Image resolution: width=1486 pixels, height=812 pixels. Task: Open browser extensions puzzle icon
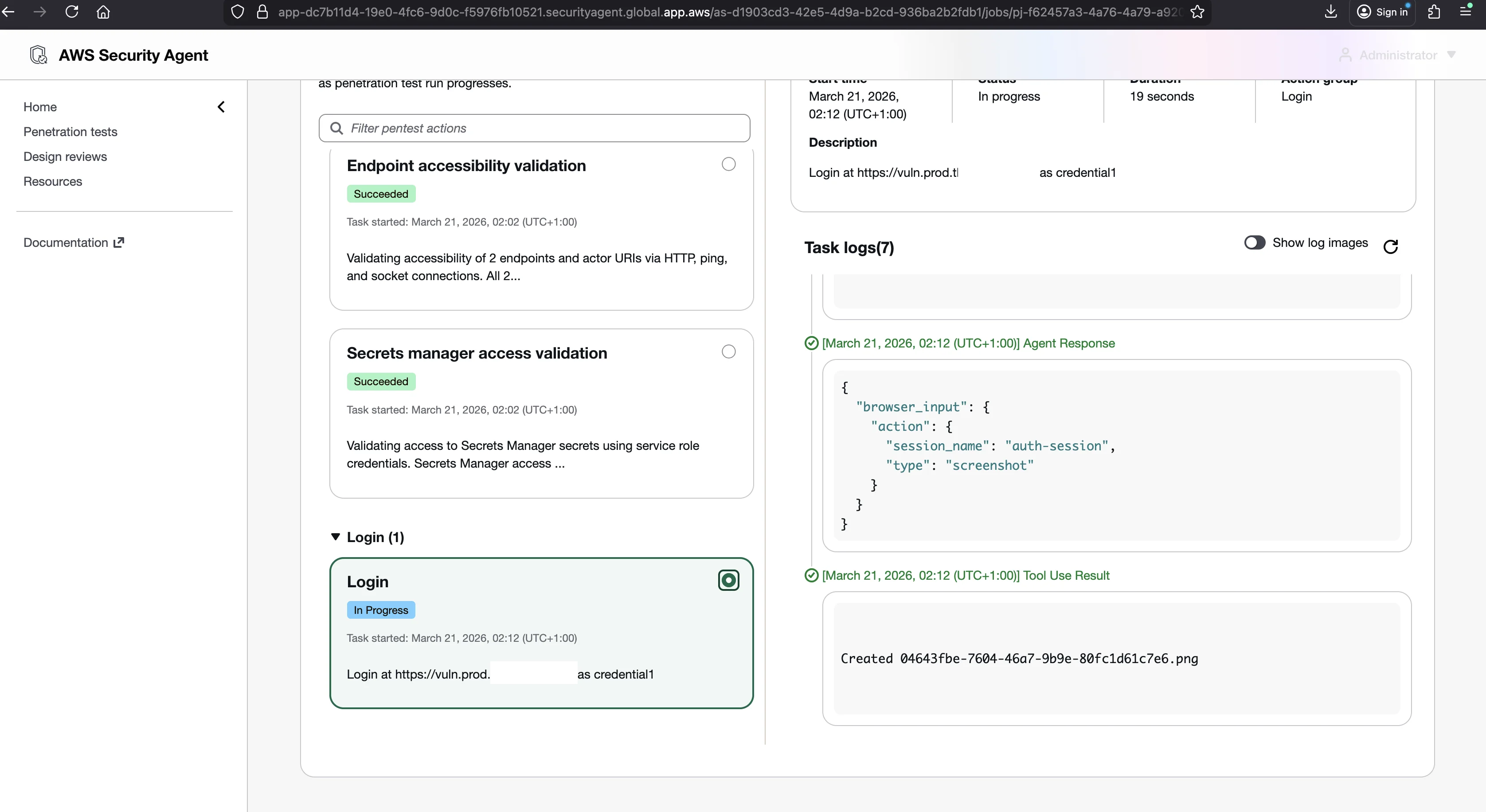coord(1434,12)
